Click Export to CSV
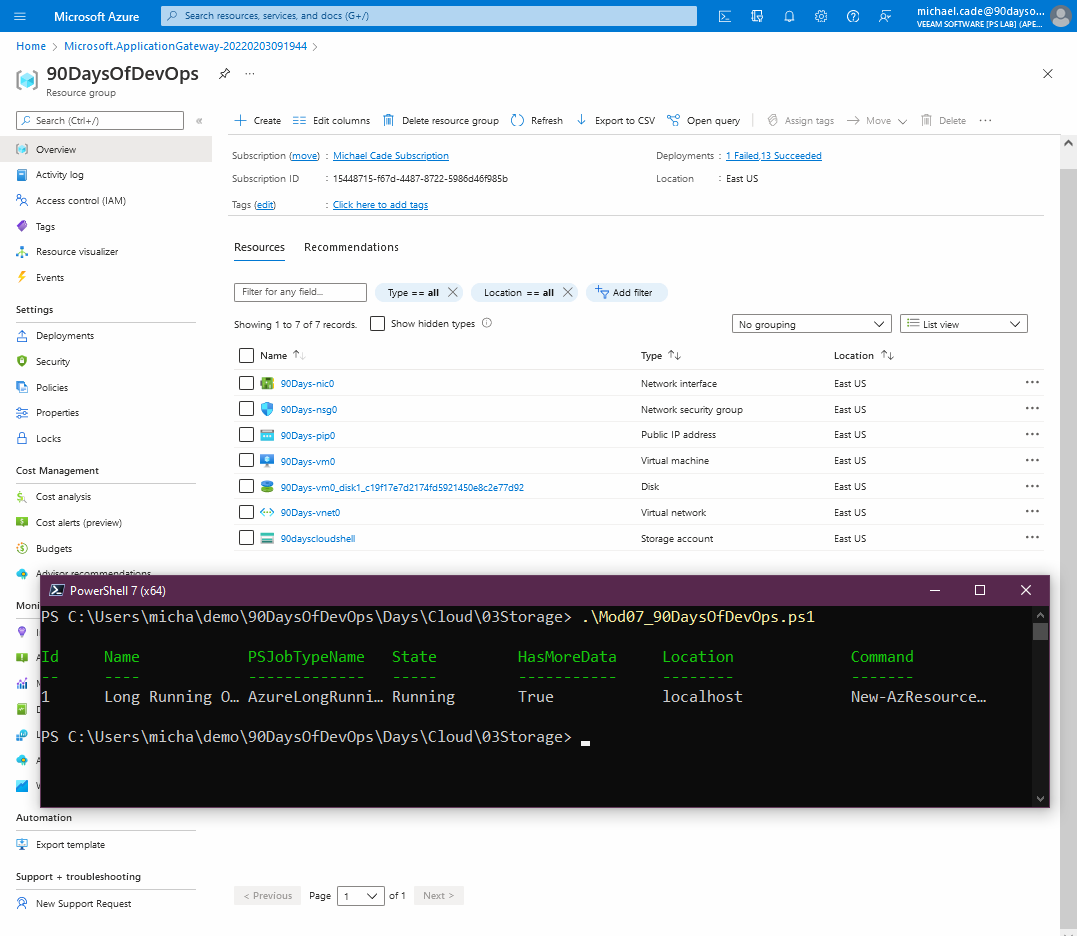The width and height of the screenshot is (1077, 936). point(615,121)
